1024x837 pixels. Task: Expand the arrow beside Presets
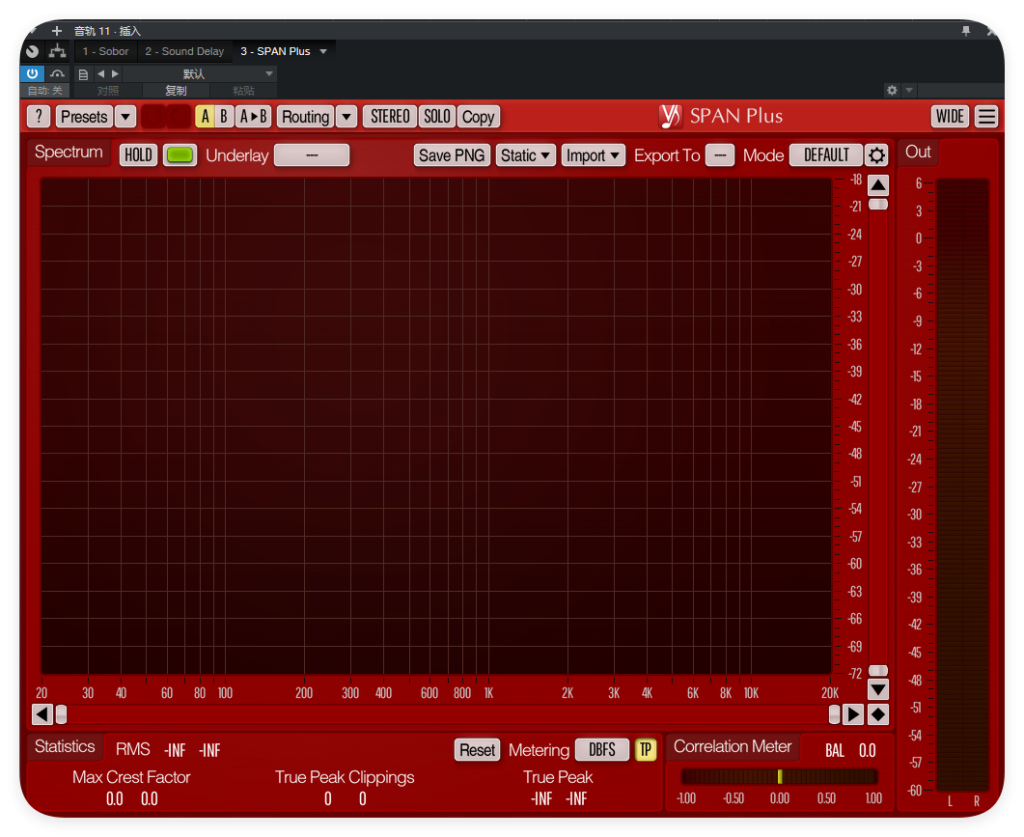[x=125, y=117]
